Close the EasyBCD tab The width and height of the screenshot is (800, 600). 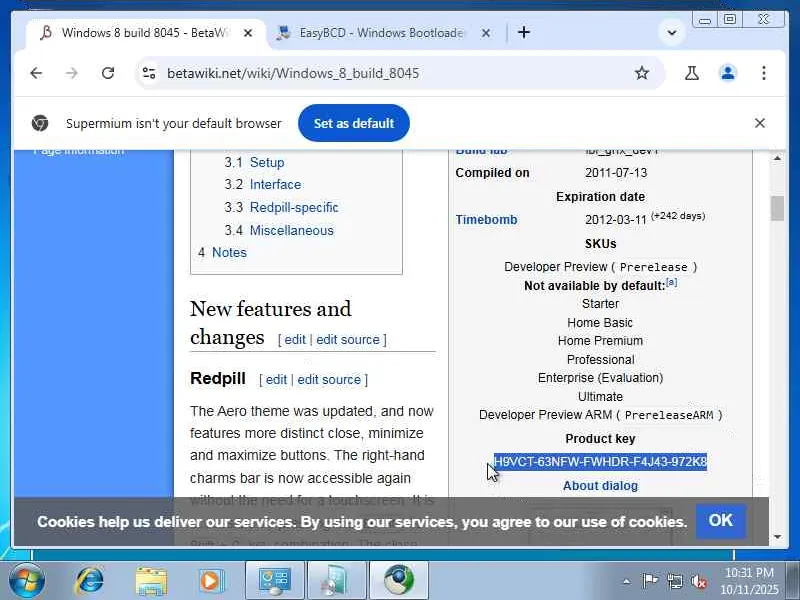click(x=486, y=33)
